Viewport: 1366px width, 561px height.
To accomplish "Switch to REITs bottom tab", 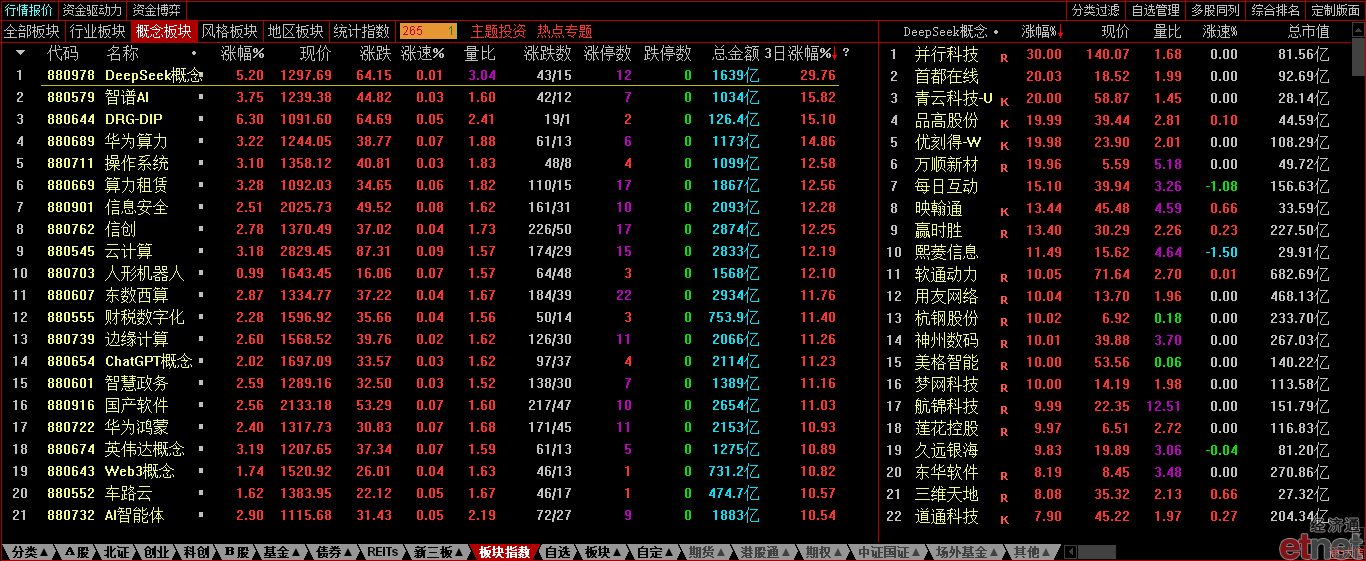I will 382,552.
